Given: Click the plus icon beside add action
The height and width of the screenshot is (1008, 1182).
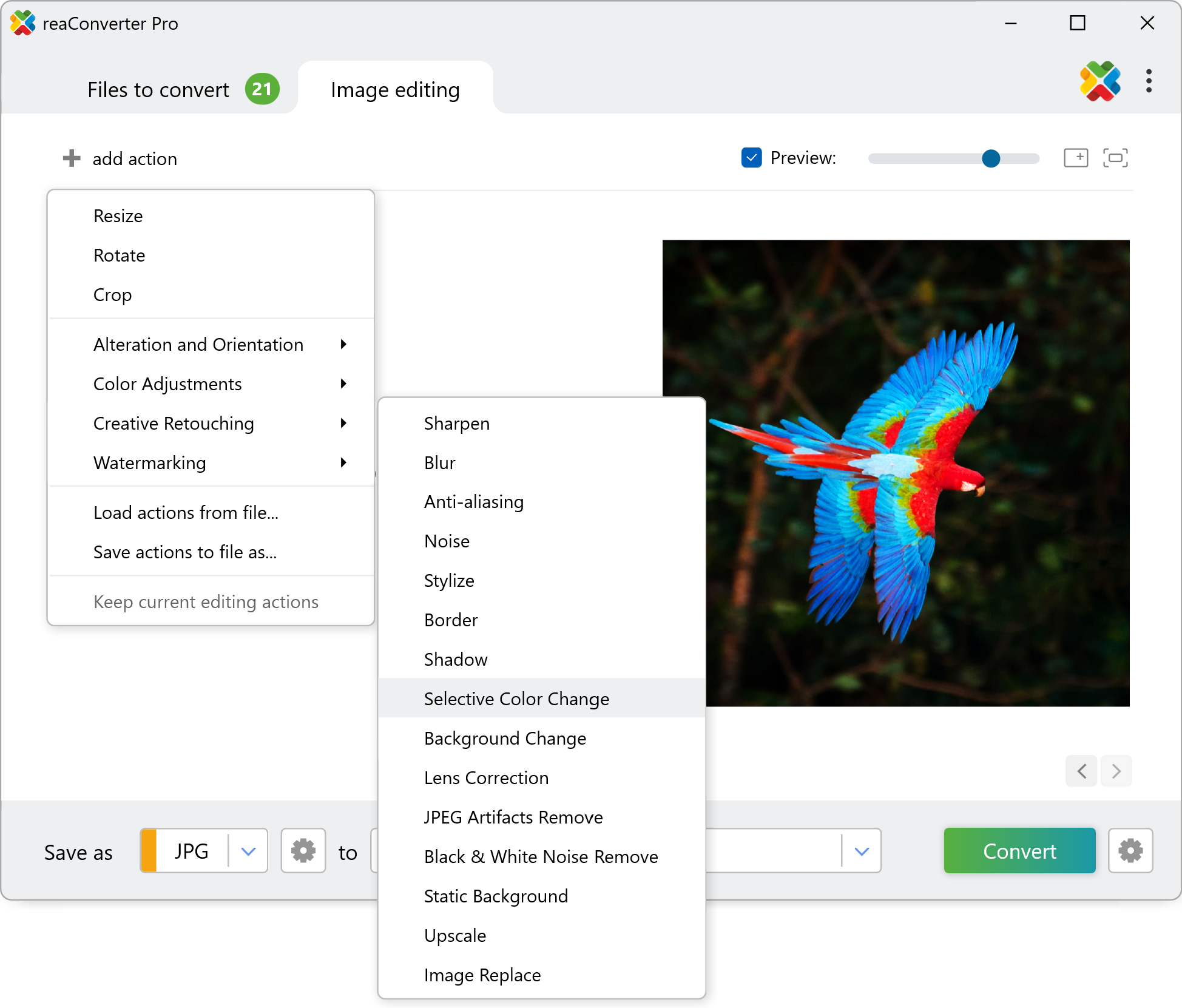Looking at the screenshot, I should click(72, 158).
